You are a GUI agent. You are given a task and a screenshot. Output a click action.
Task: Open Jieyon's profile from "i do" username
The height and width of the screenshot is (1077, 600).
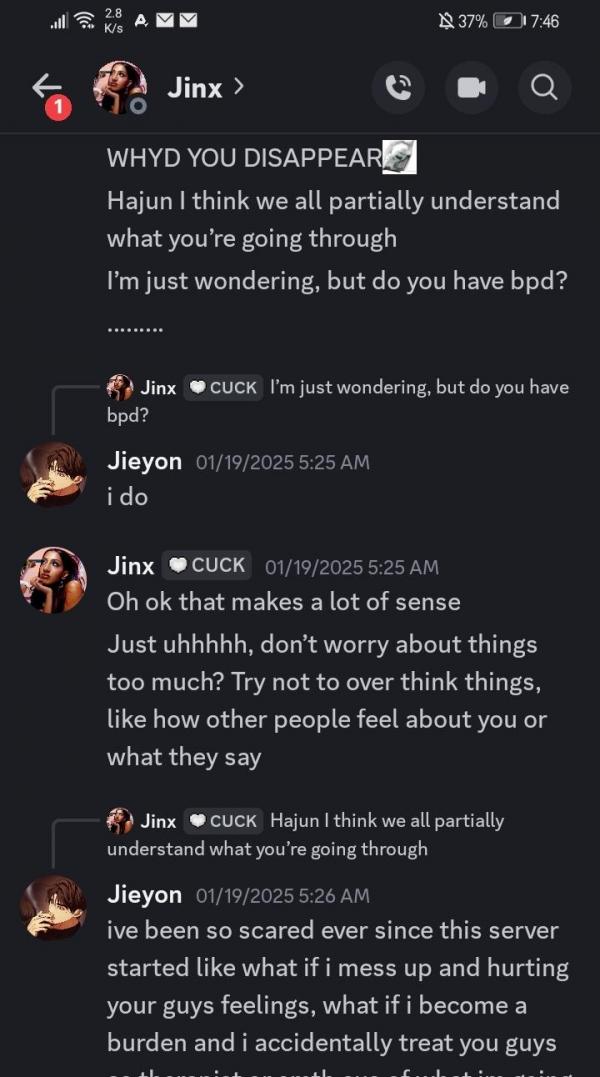coord(144,462)
